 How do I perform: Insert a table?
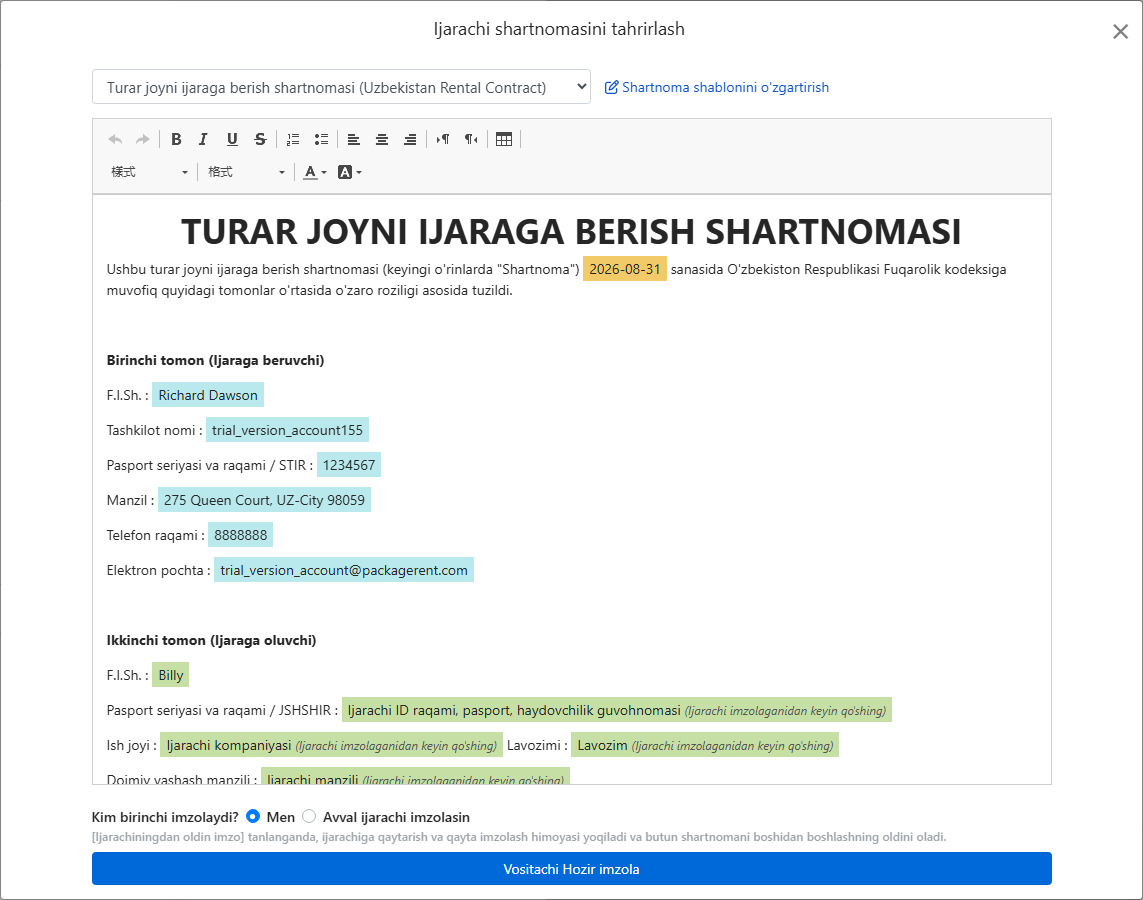(x=504, y=139)
